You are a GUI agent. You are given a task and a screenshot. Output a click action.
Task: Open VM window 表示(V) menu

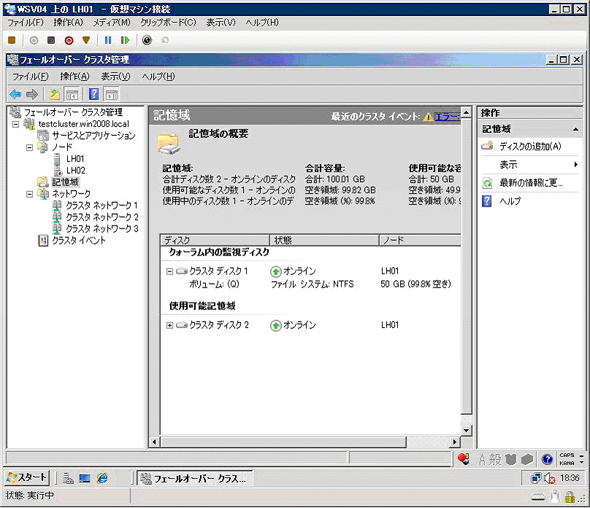(221, 22)
